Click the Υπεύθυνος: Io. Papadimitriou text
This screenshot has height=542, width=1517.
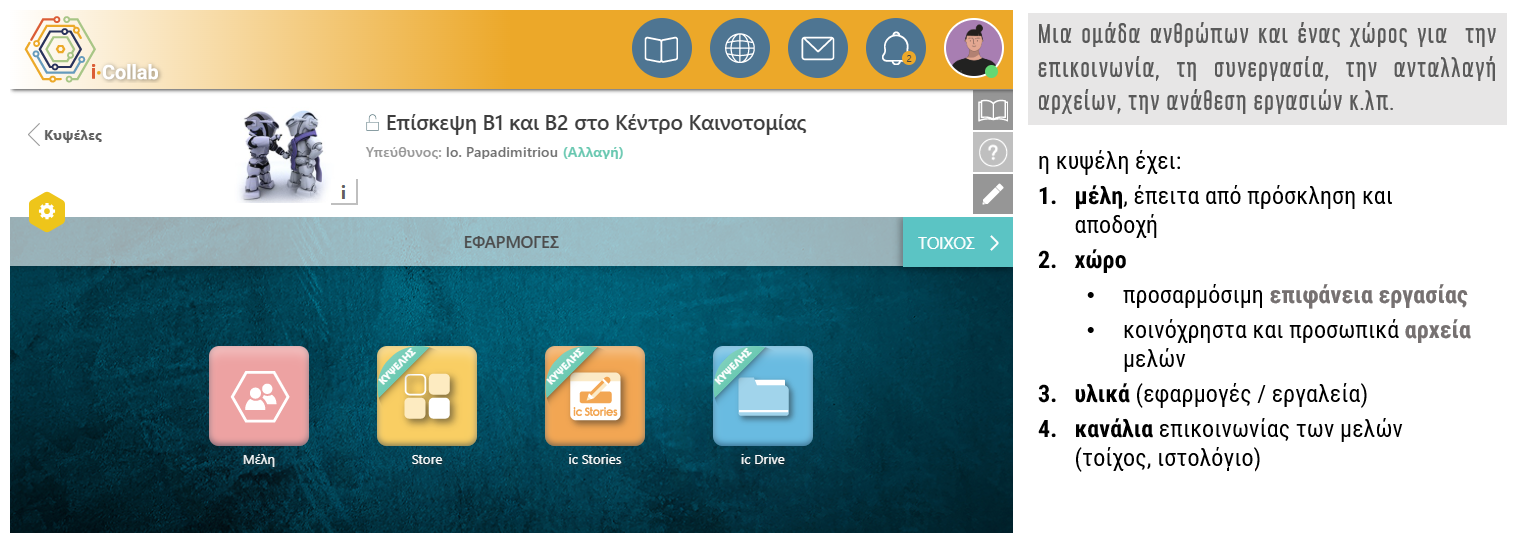tap(463, 152)
